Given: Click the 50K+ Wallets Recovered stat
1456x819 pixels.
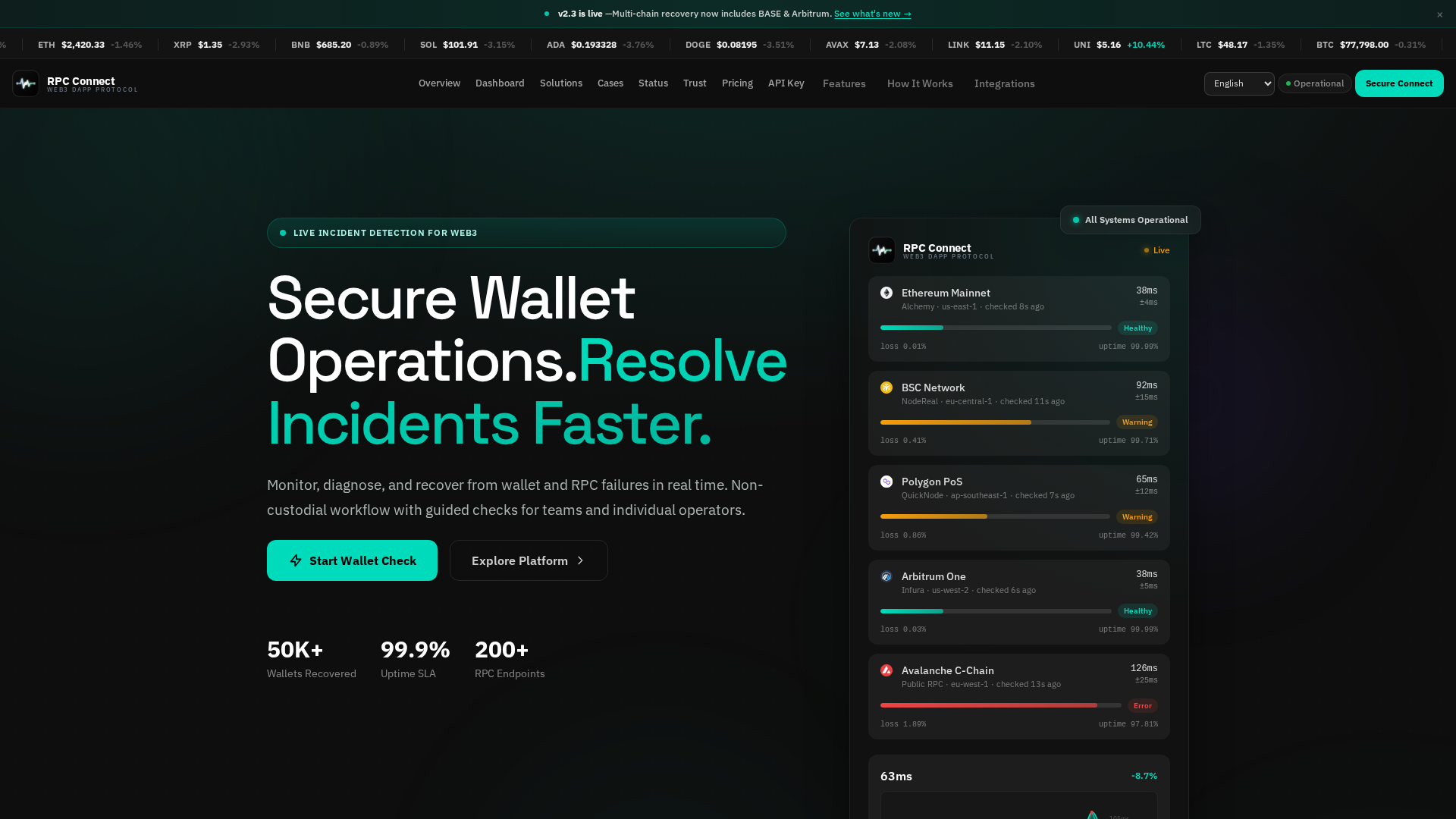Looking at the screenshot, I should pos(312,660).
